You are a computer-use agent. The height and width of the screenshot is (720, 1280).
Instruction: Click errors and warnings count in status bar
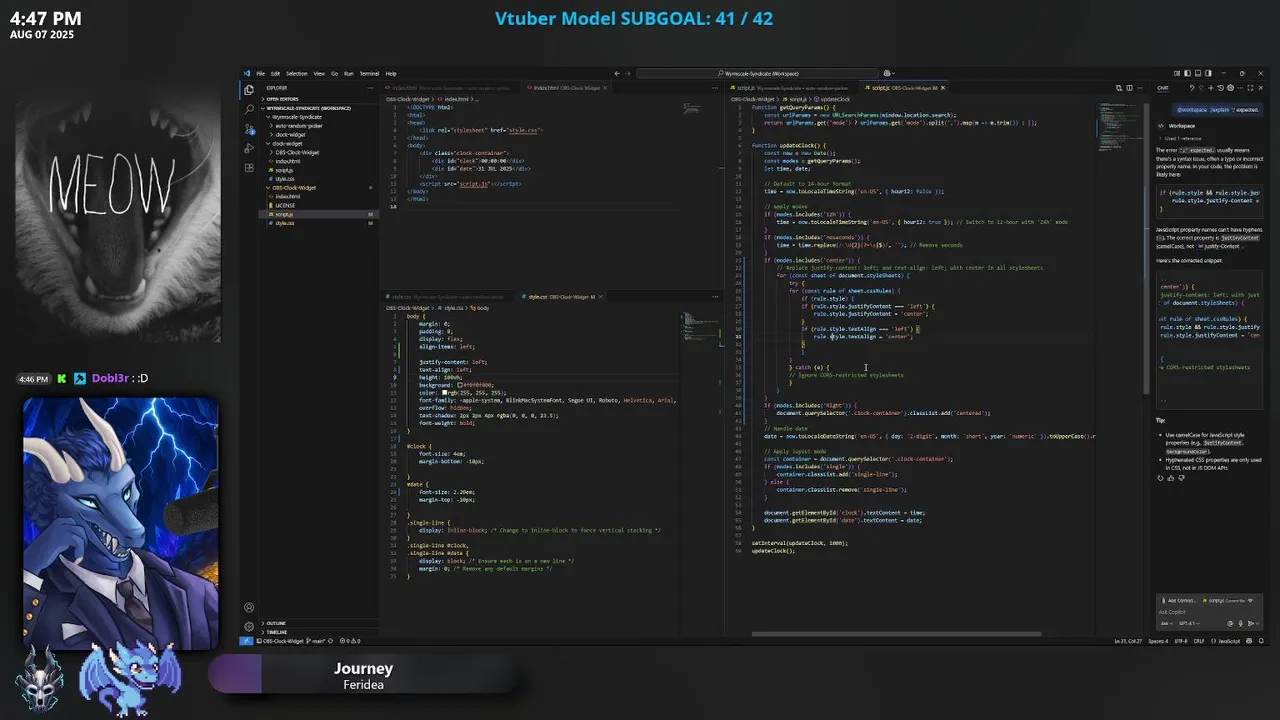click(350, 641)
